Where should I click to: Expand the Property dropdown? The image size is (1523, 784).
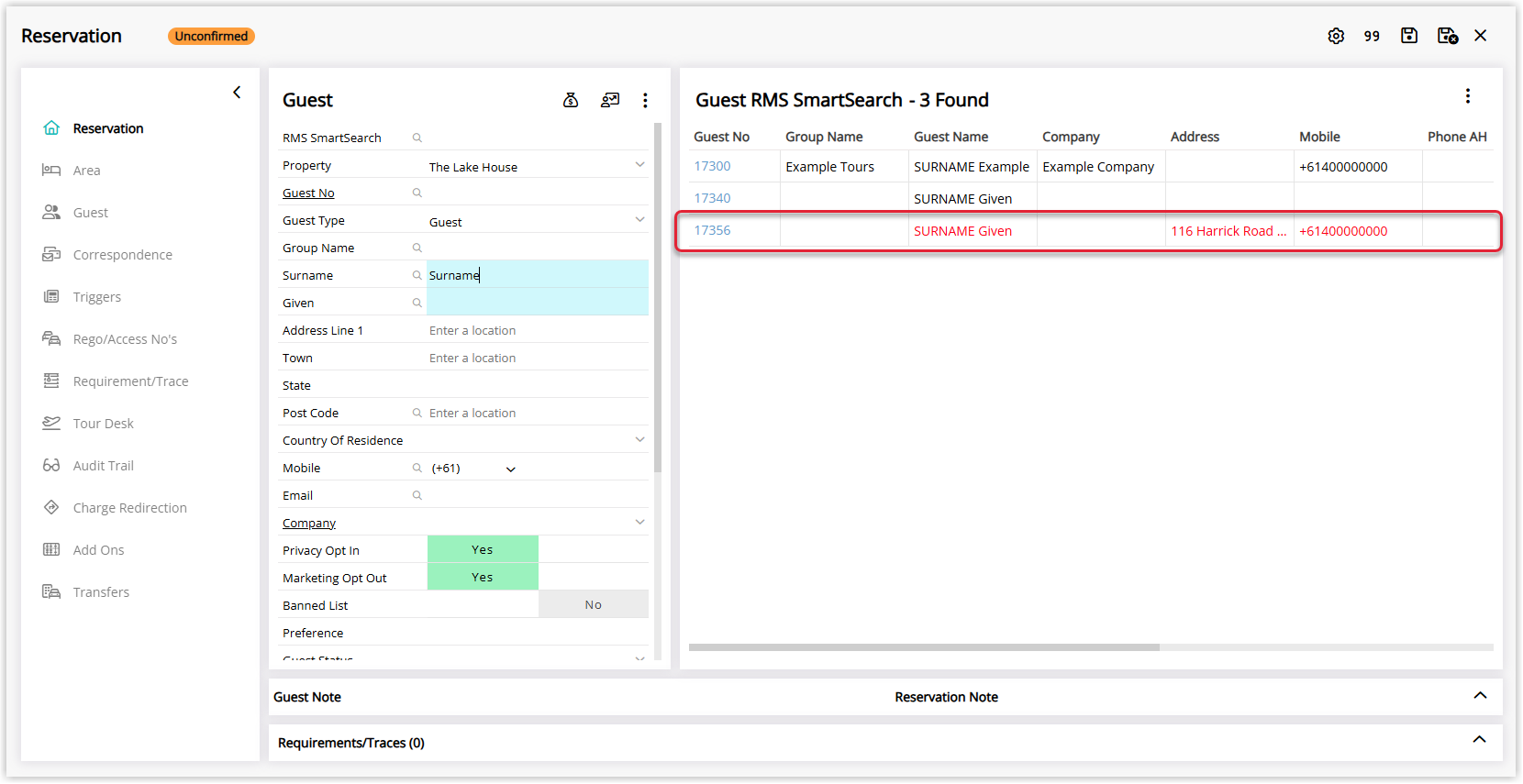(x=639, y=165)
